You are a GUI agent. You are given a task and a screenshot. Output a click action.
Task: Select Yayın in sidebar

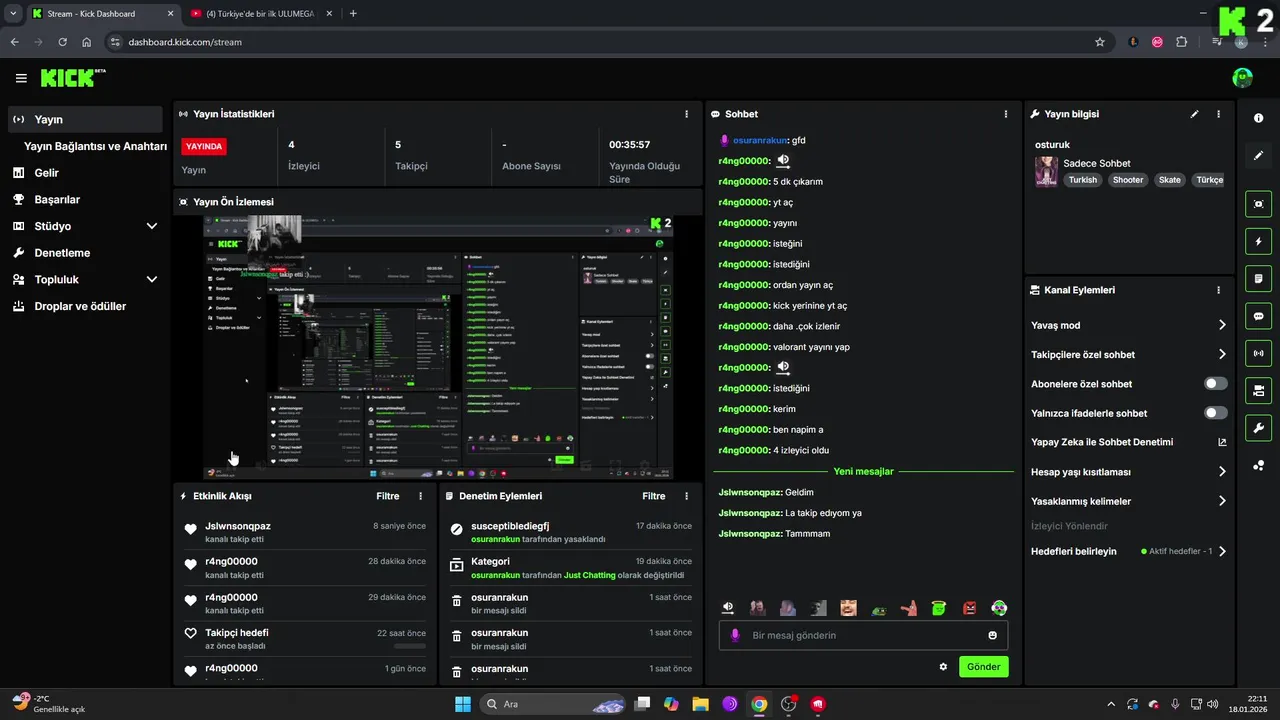coord(83,119)
